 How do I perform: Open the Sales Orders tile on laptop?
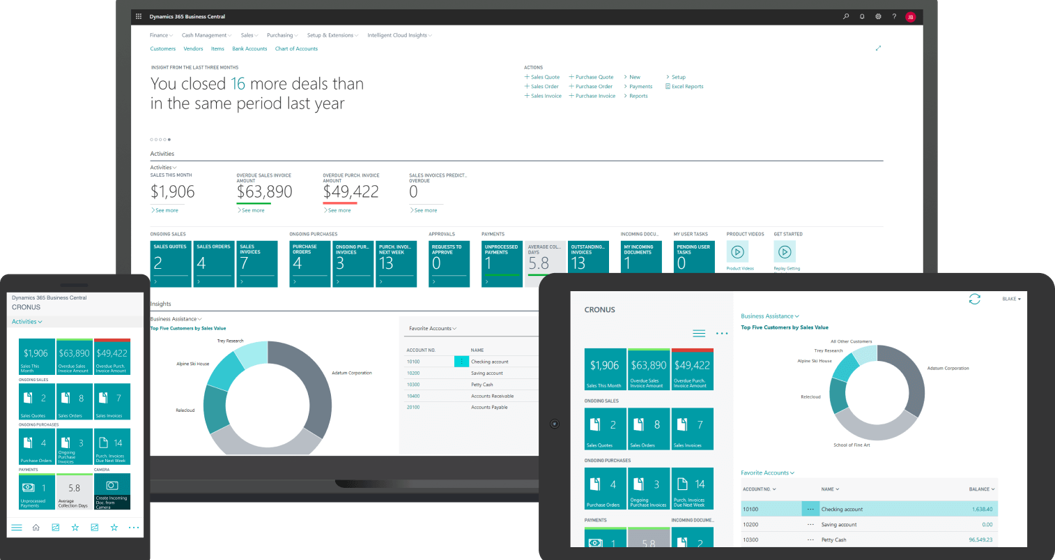pos(214,263)
